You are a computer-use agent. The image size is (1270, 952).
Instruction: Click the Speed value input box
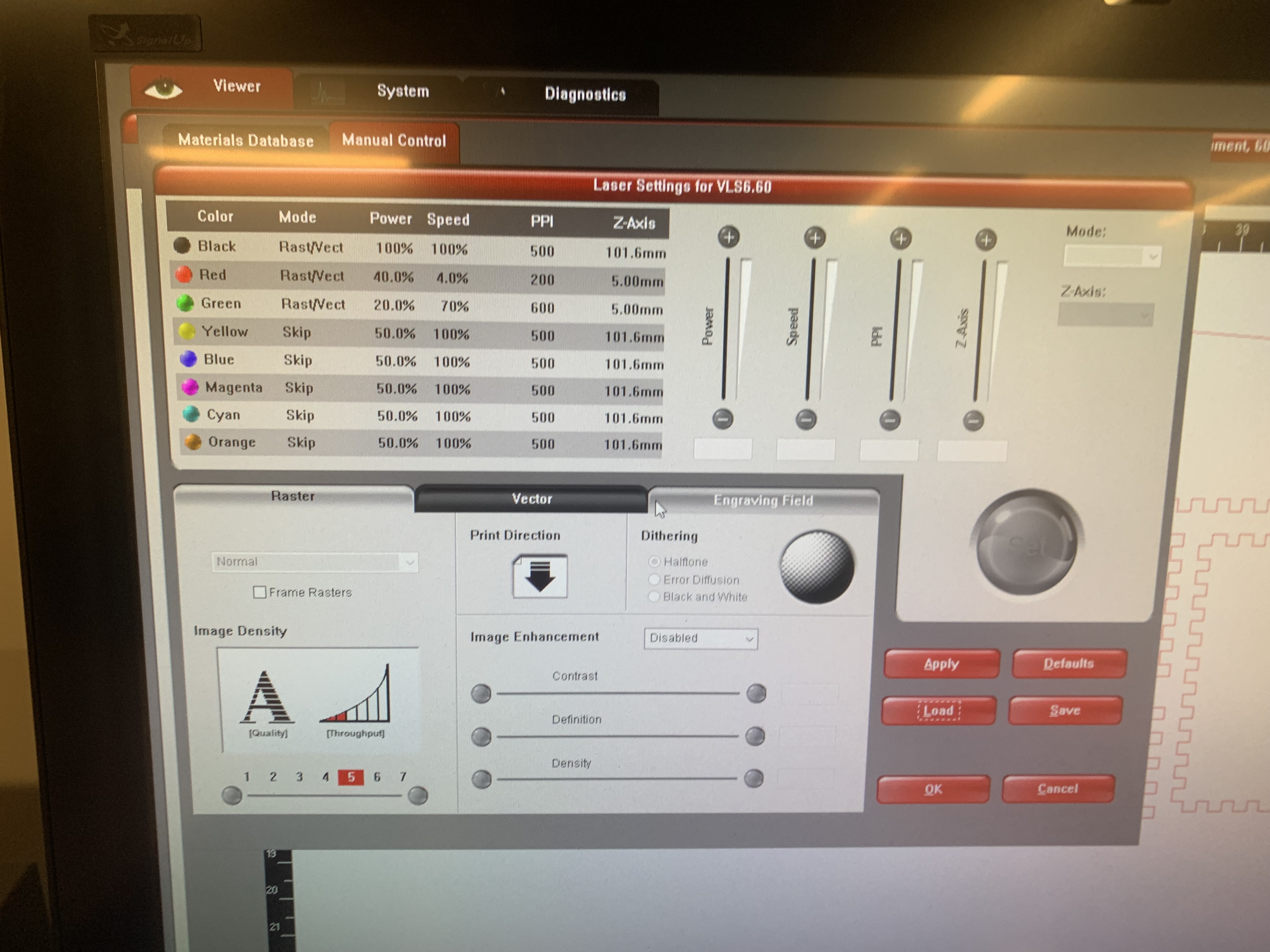805,449
